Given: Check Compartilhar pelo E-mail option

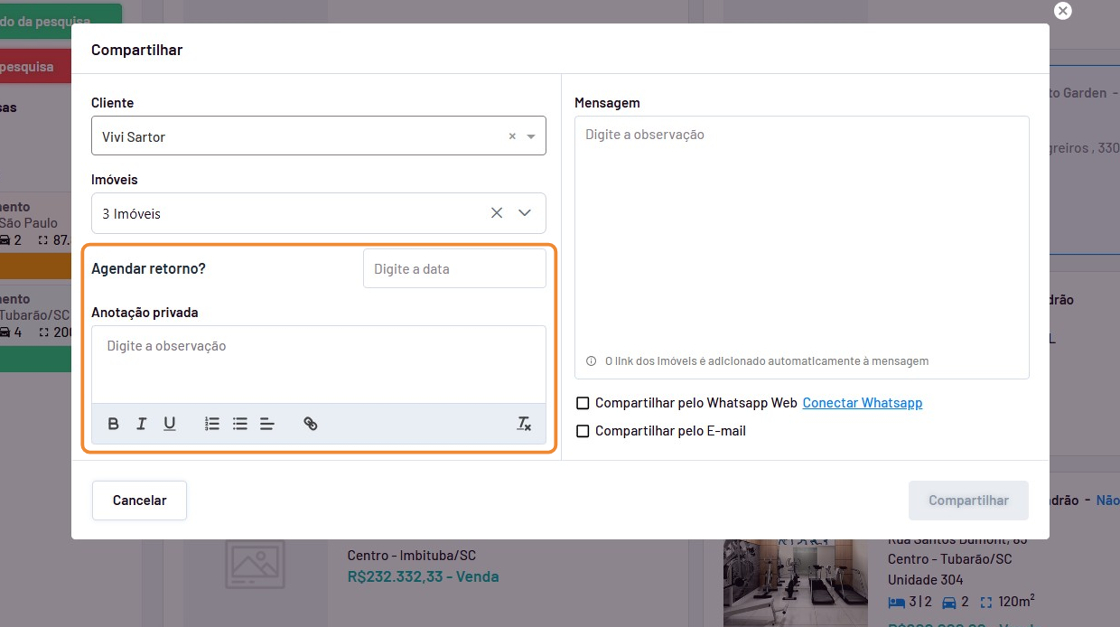Looking at the screenshot, I should pos(583,431).
